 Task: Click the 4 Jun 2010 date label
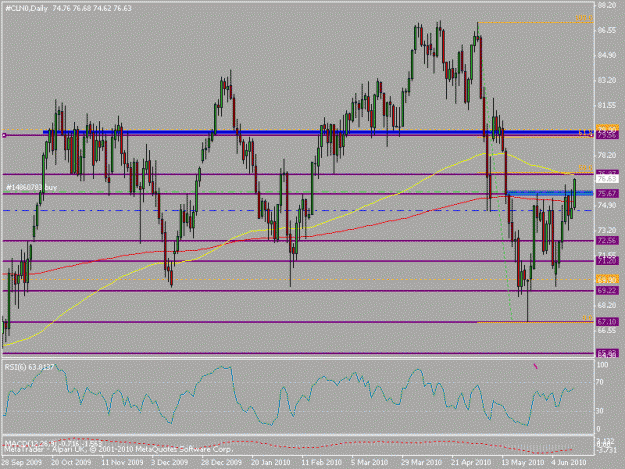pos(569,462)
